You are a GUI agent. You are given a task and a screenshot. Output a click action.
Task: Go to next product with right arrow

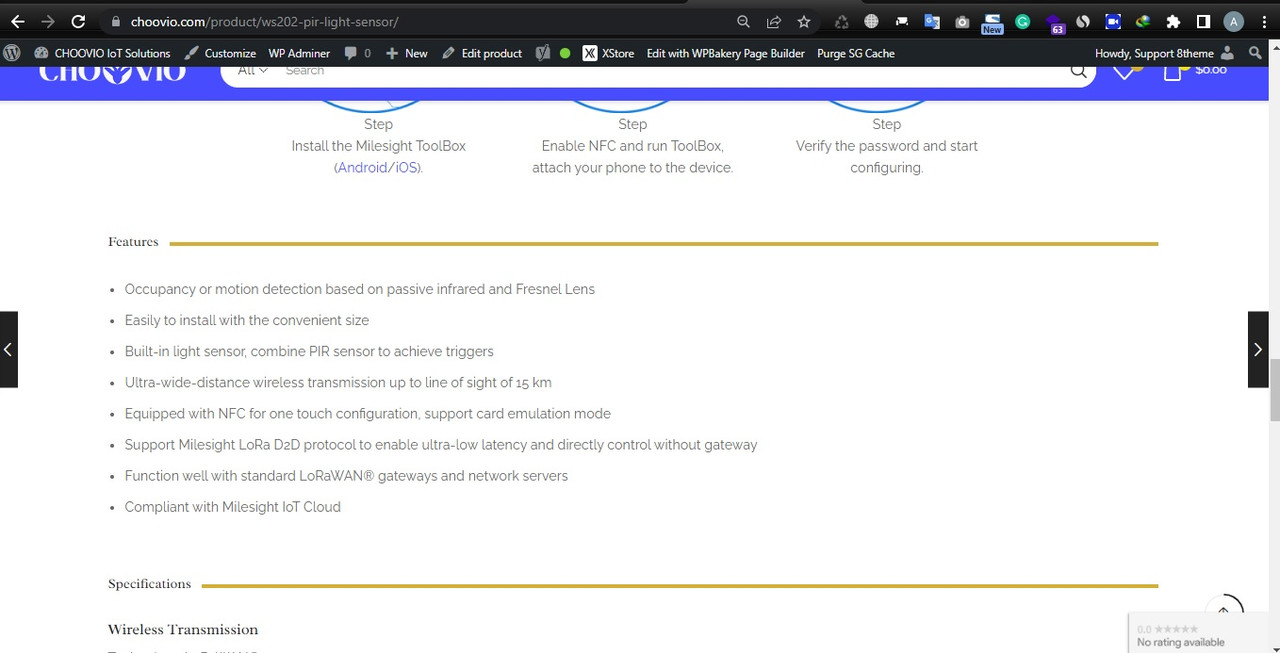(1258, 349)
